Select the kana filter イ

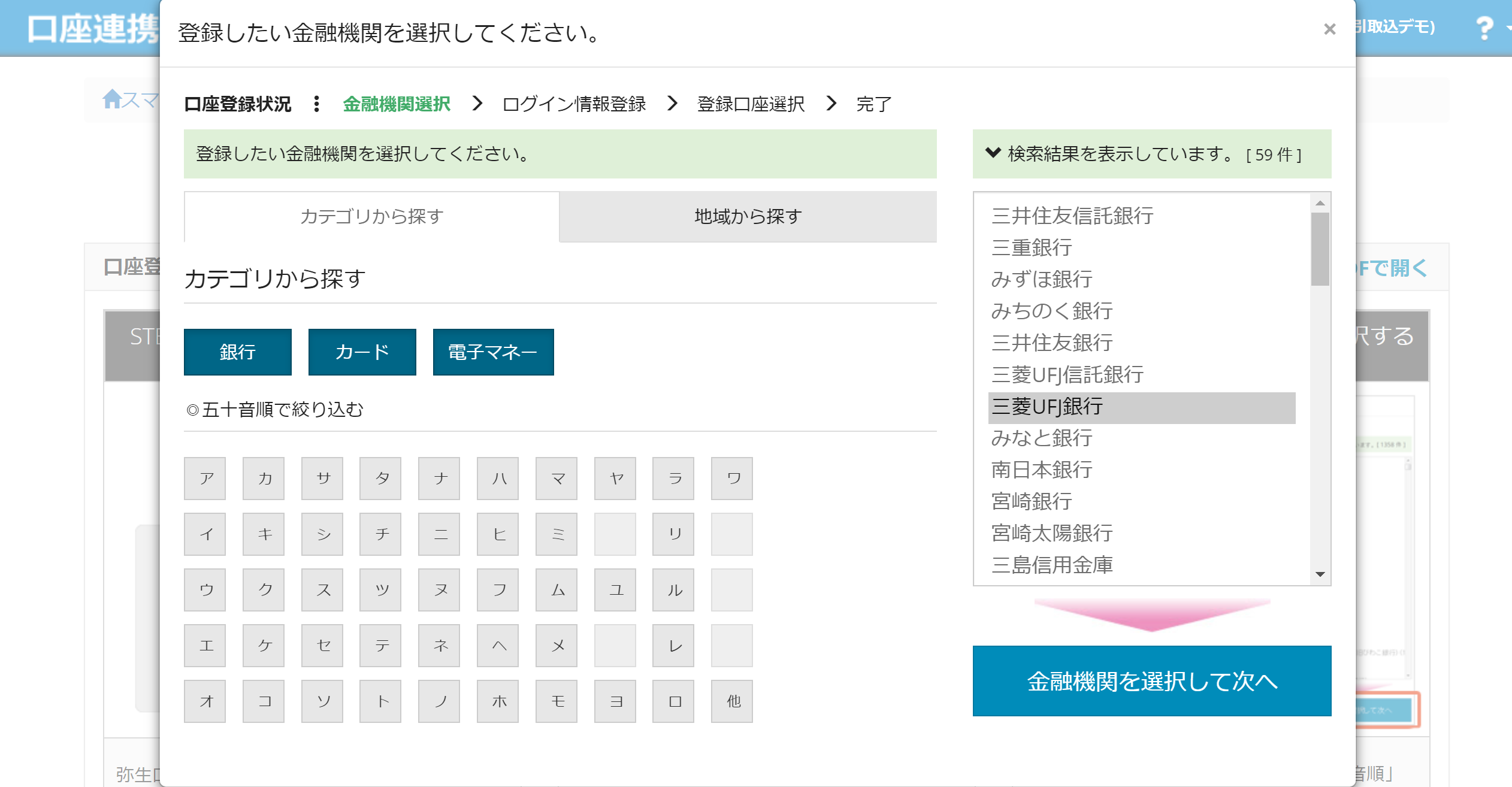205,534
